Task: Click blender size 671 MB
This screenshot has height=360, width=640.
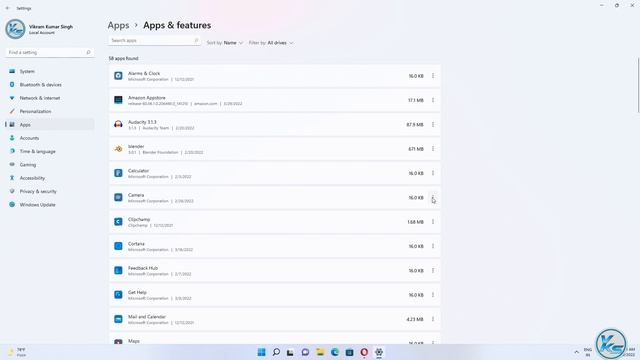Action: point(416,149)
